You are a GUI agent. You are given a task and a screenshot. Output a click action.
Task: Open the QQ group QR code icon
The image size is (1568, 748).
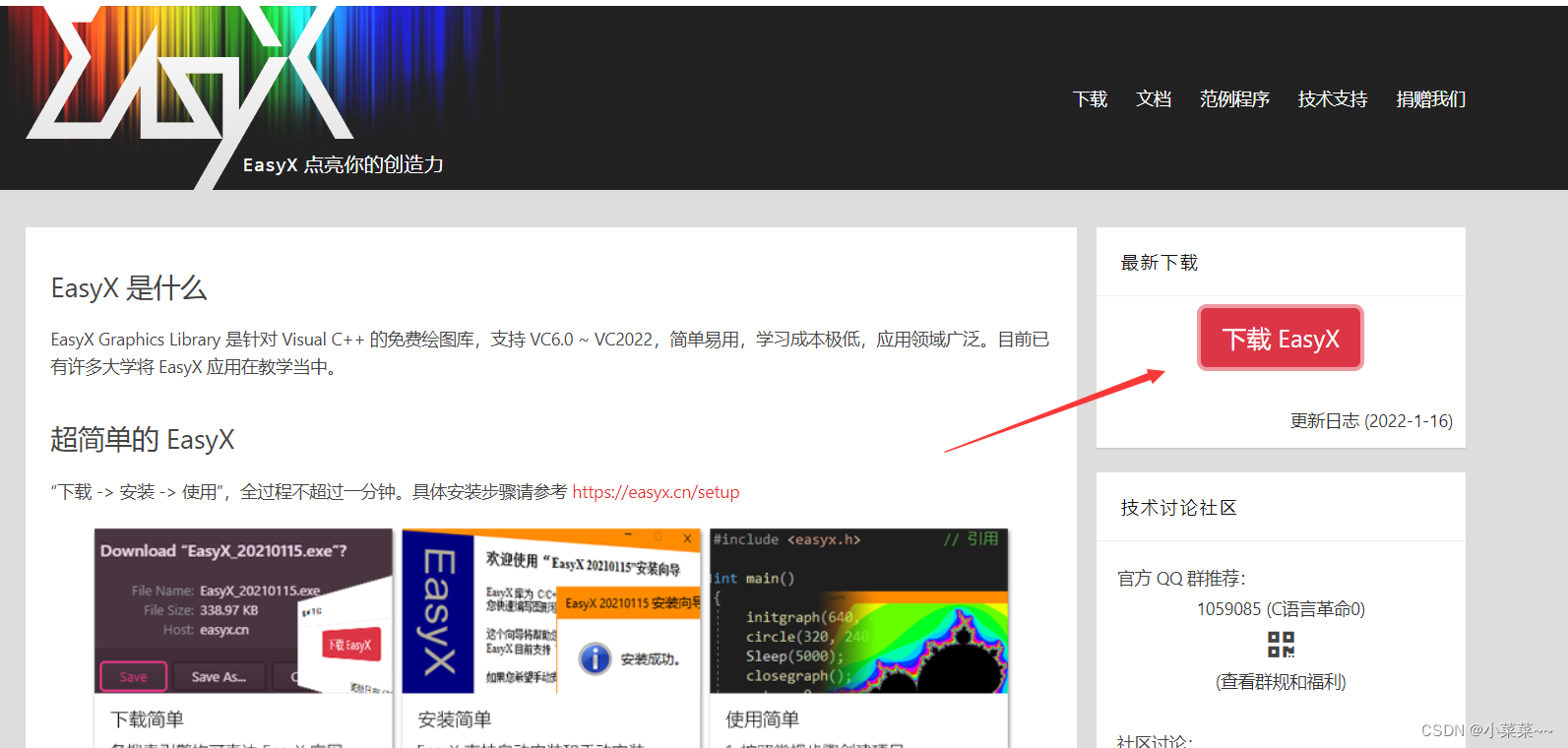1281,645
